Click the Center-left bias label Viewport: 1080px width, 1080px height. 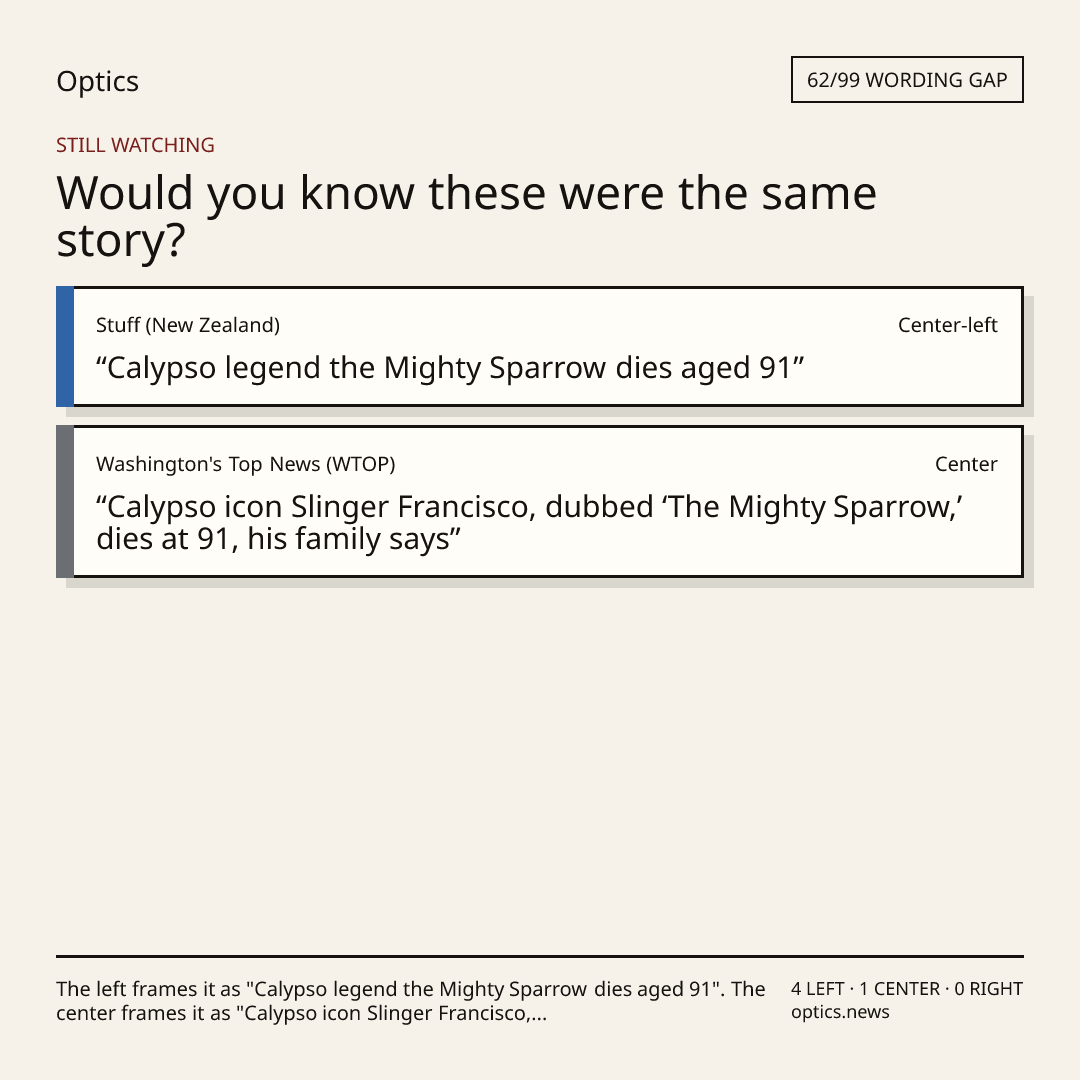pos(947,325)
